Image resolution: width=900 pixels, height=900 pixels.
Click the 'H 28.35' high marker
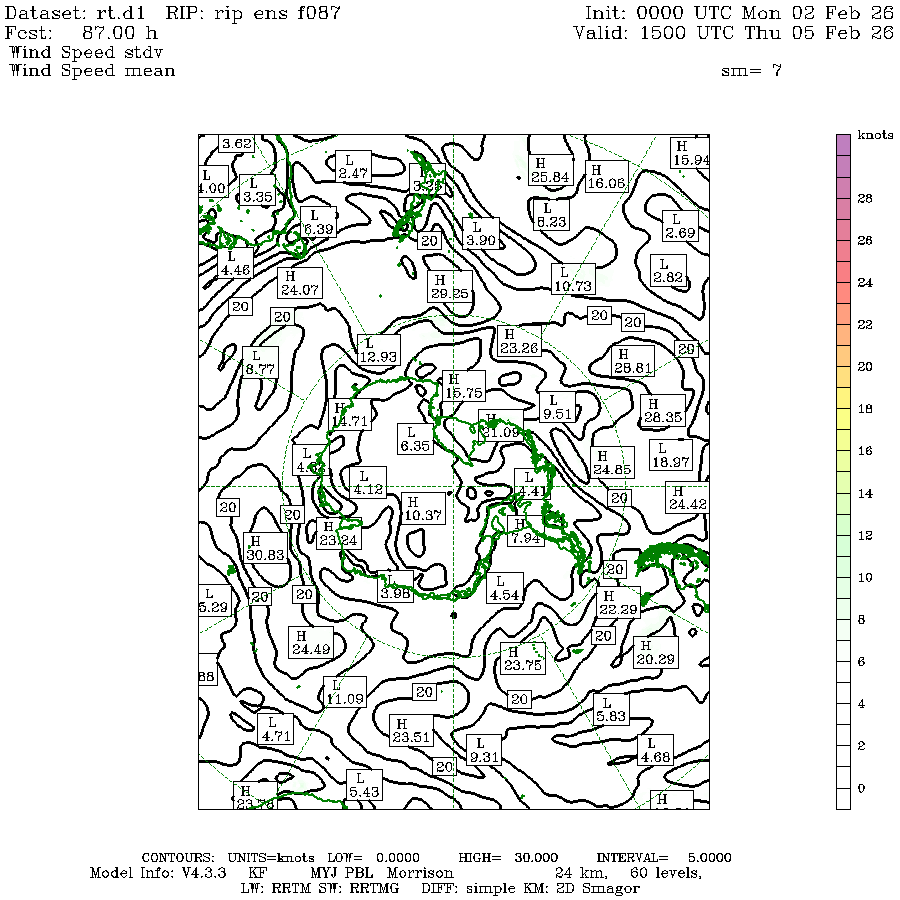[663, 410]
